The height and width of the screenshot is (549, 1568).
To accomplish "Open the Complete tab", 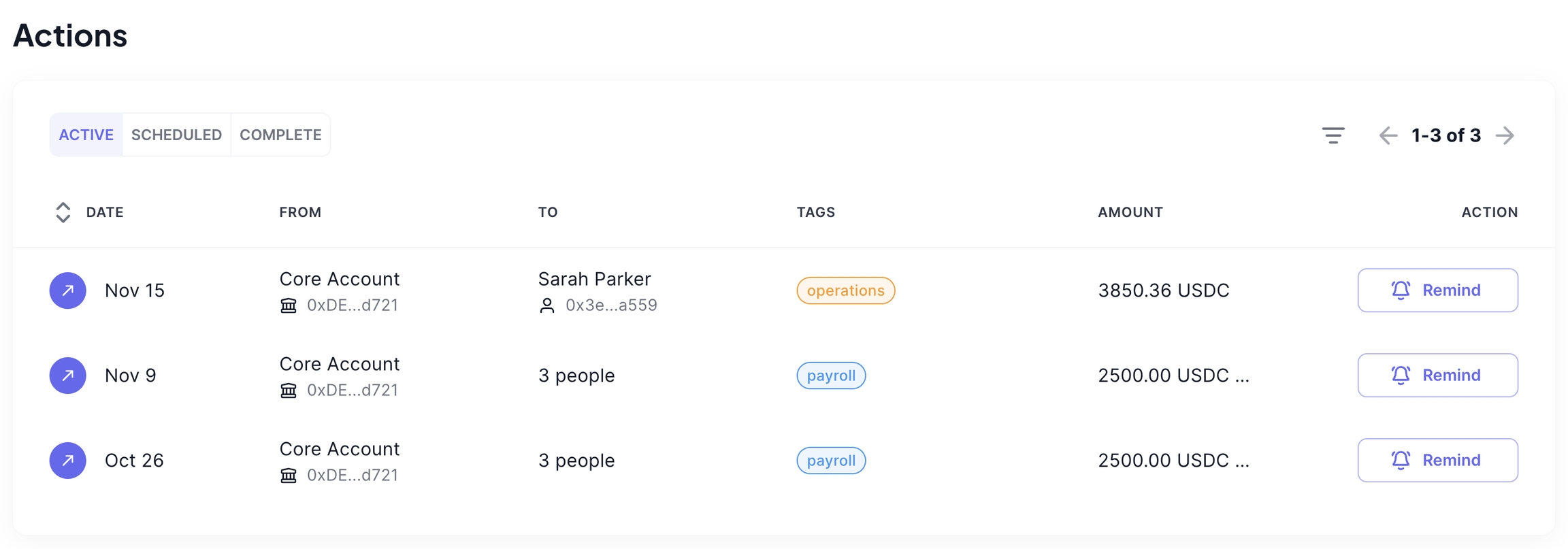I will coord(280,135).
